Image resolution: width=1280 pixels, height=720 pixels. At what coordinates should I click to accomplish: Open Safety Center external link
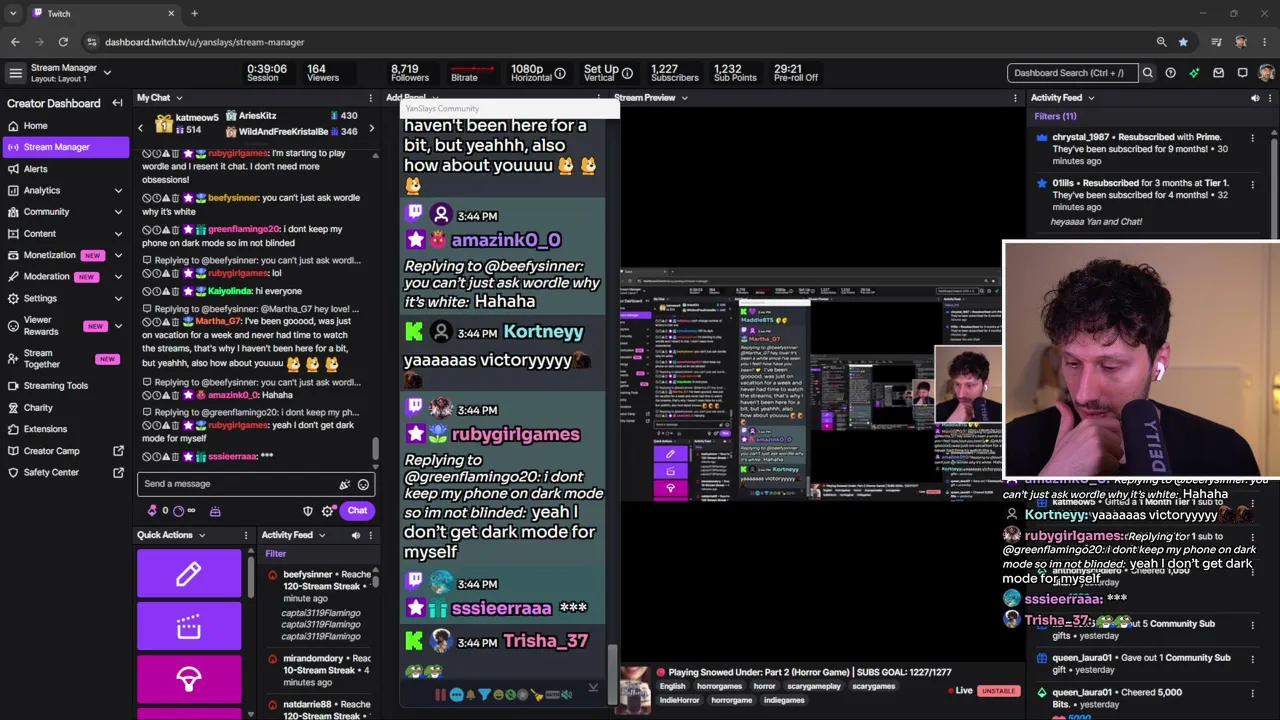tap(118, 473)
